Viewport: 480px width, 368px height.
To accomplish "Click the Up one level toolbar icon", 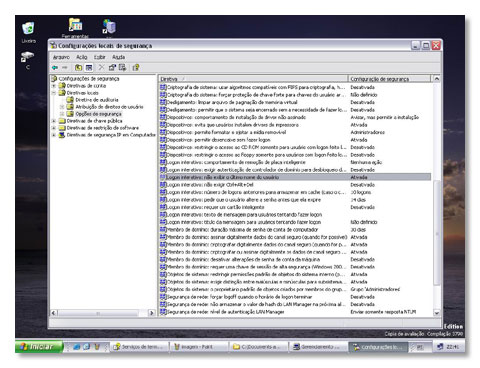I will (x=78, y=68).
